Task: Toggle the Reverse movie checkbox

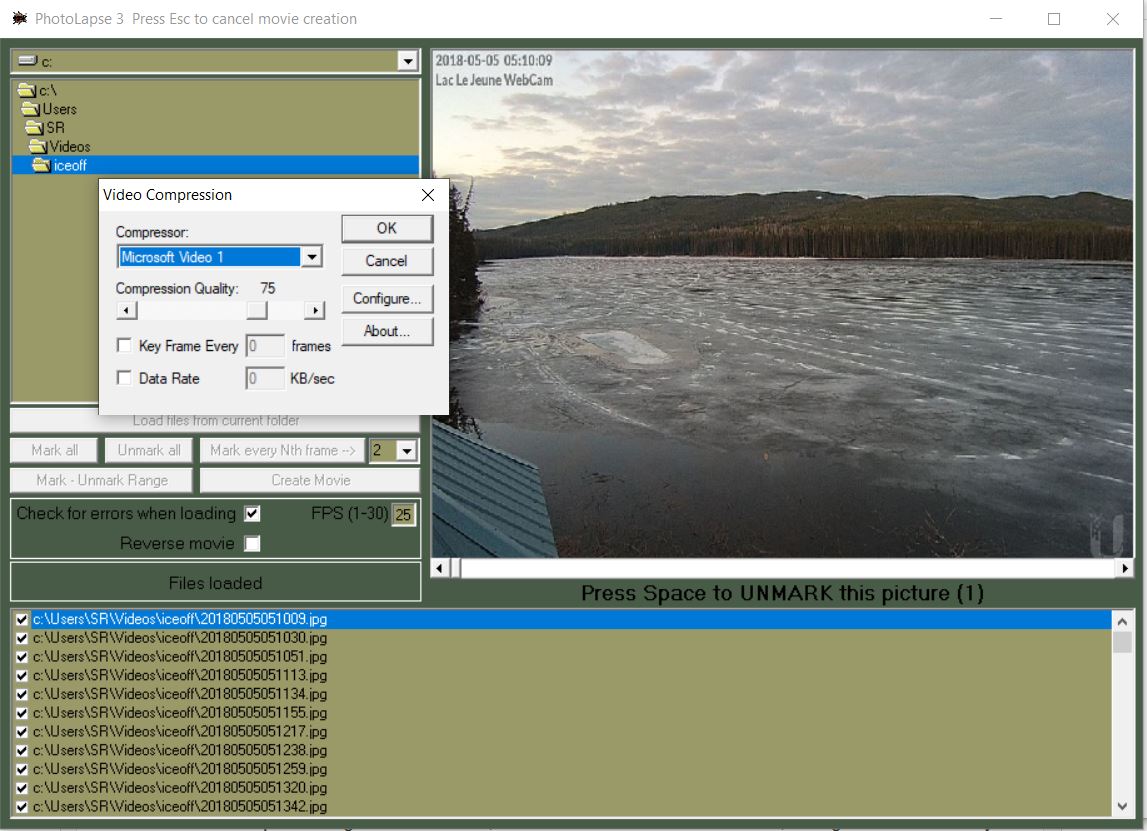Action: coord(254,543)
